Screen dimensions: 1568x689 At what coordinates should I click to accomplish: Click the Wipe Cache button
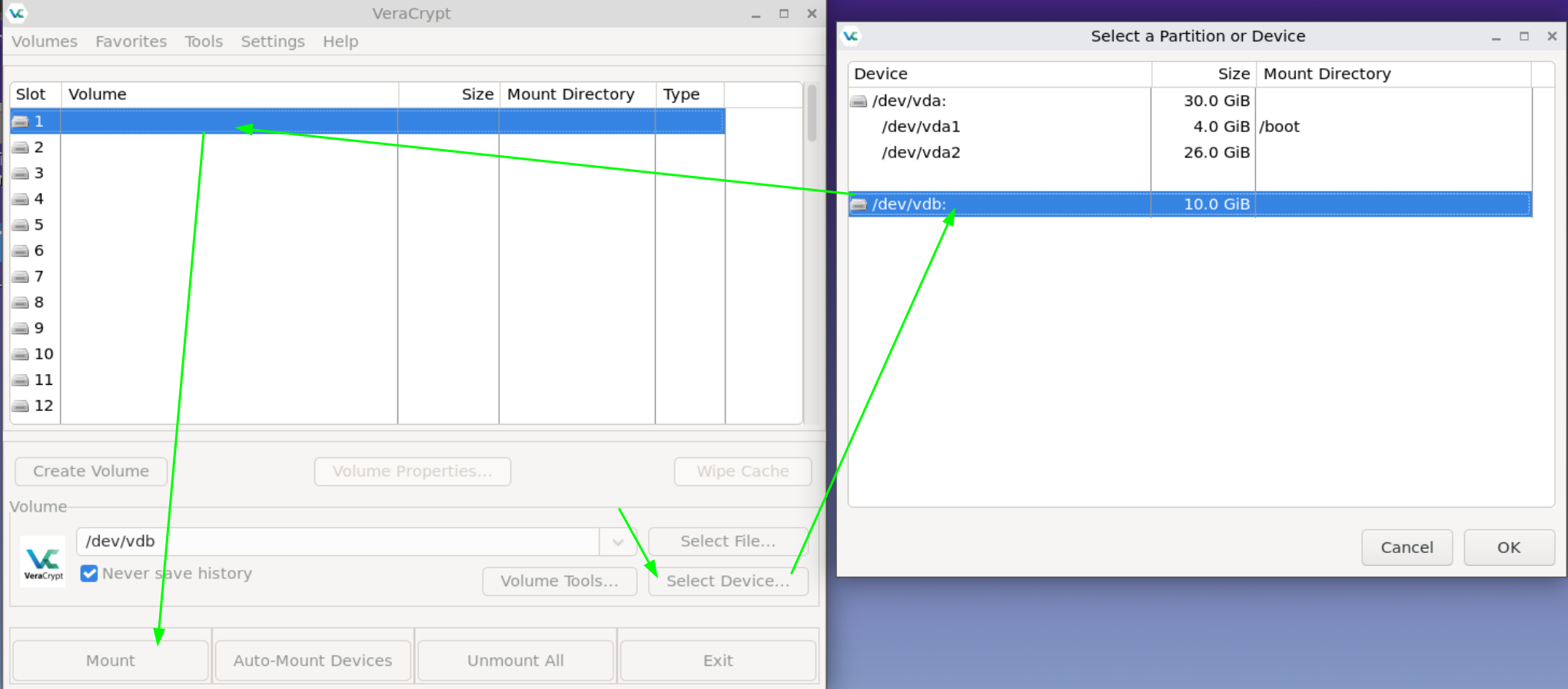(x=742, y=472)
